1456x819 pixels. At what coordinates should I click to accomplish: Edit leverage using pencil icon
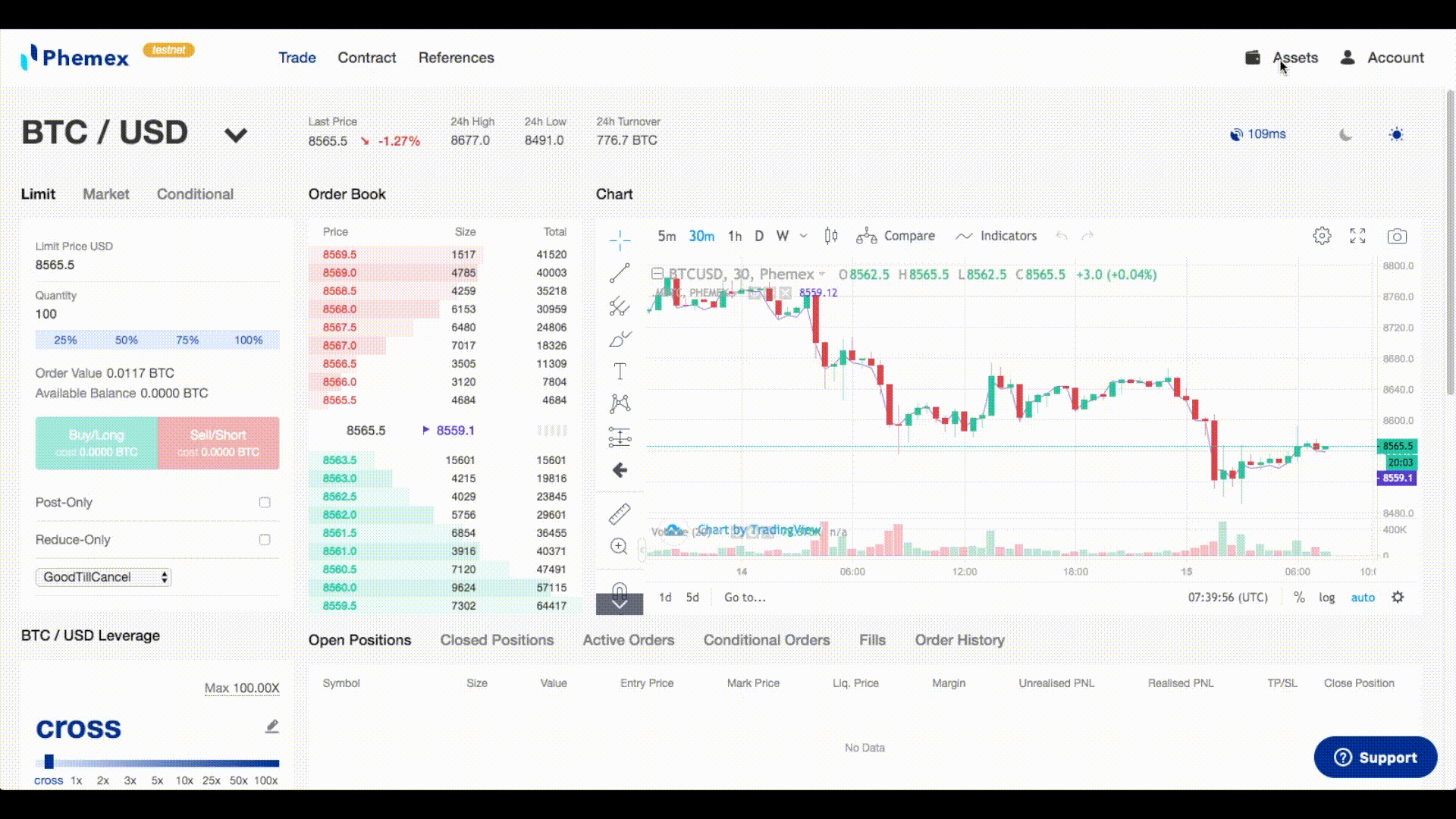(x=272, y=726)
